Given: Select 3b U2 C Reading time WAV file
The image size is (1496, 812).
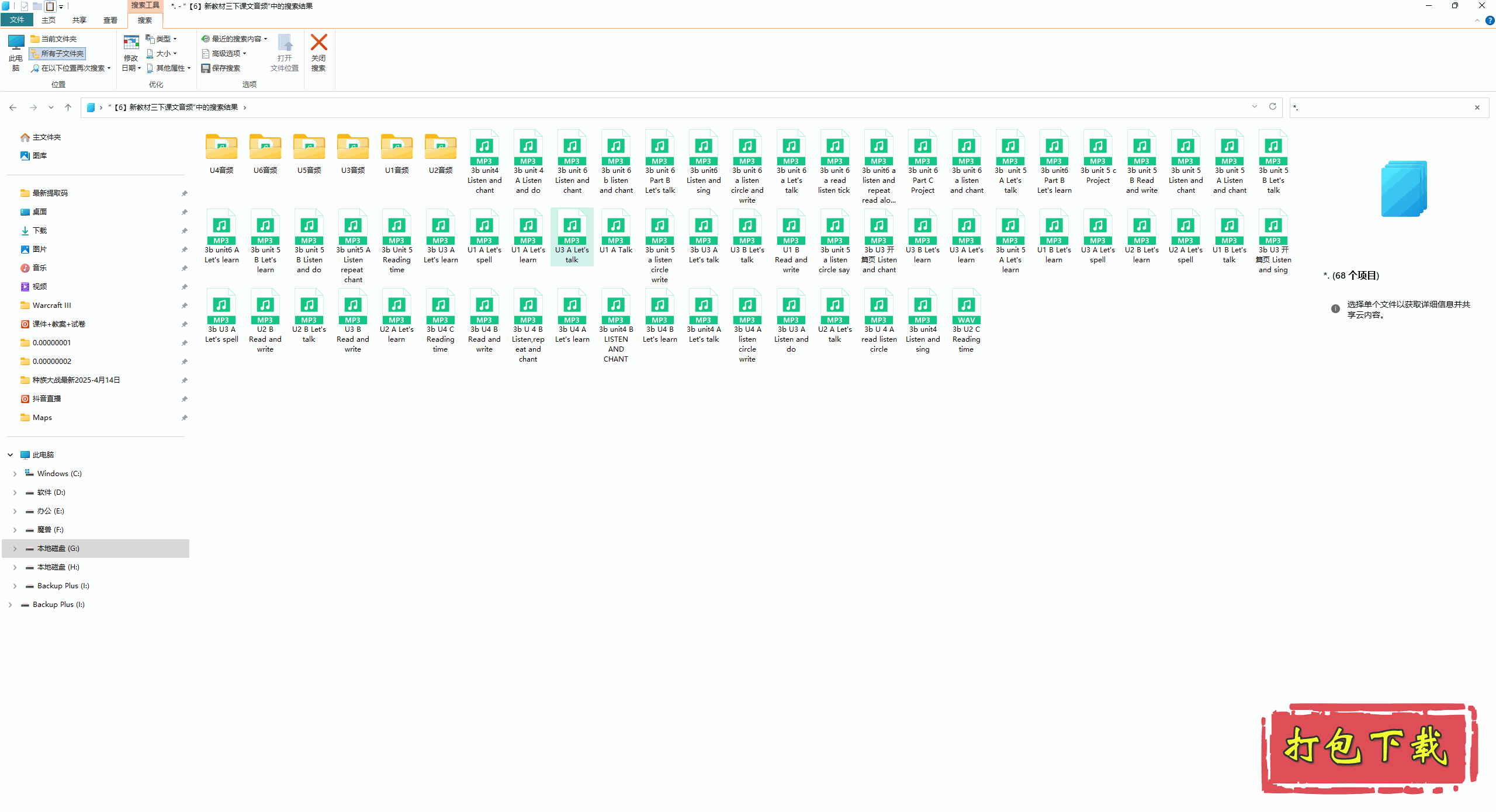Looking at the screenshot, I should (966, 321).
